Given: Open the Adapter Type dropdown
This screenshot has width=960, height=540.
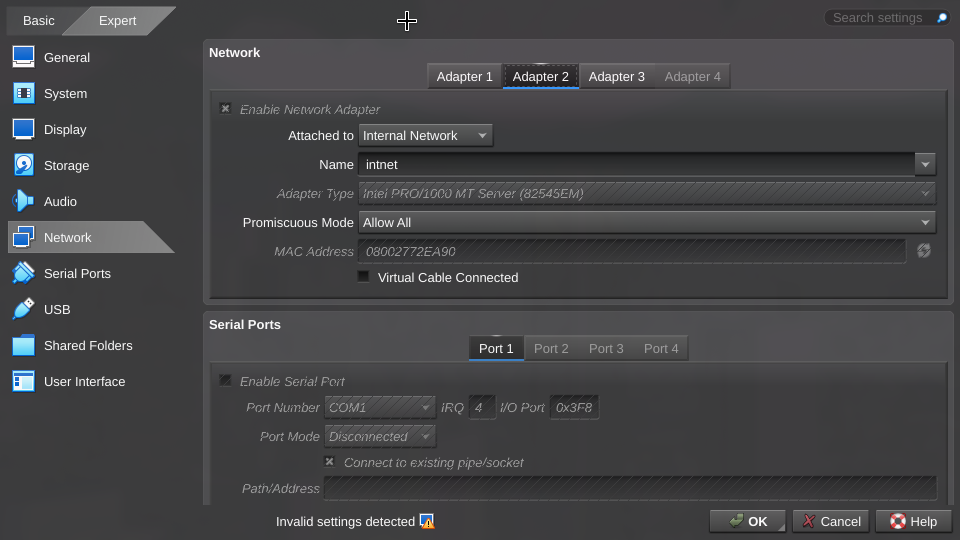Looking at the screenshot, I should [x=647, y=193].
